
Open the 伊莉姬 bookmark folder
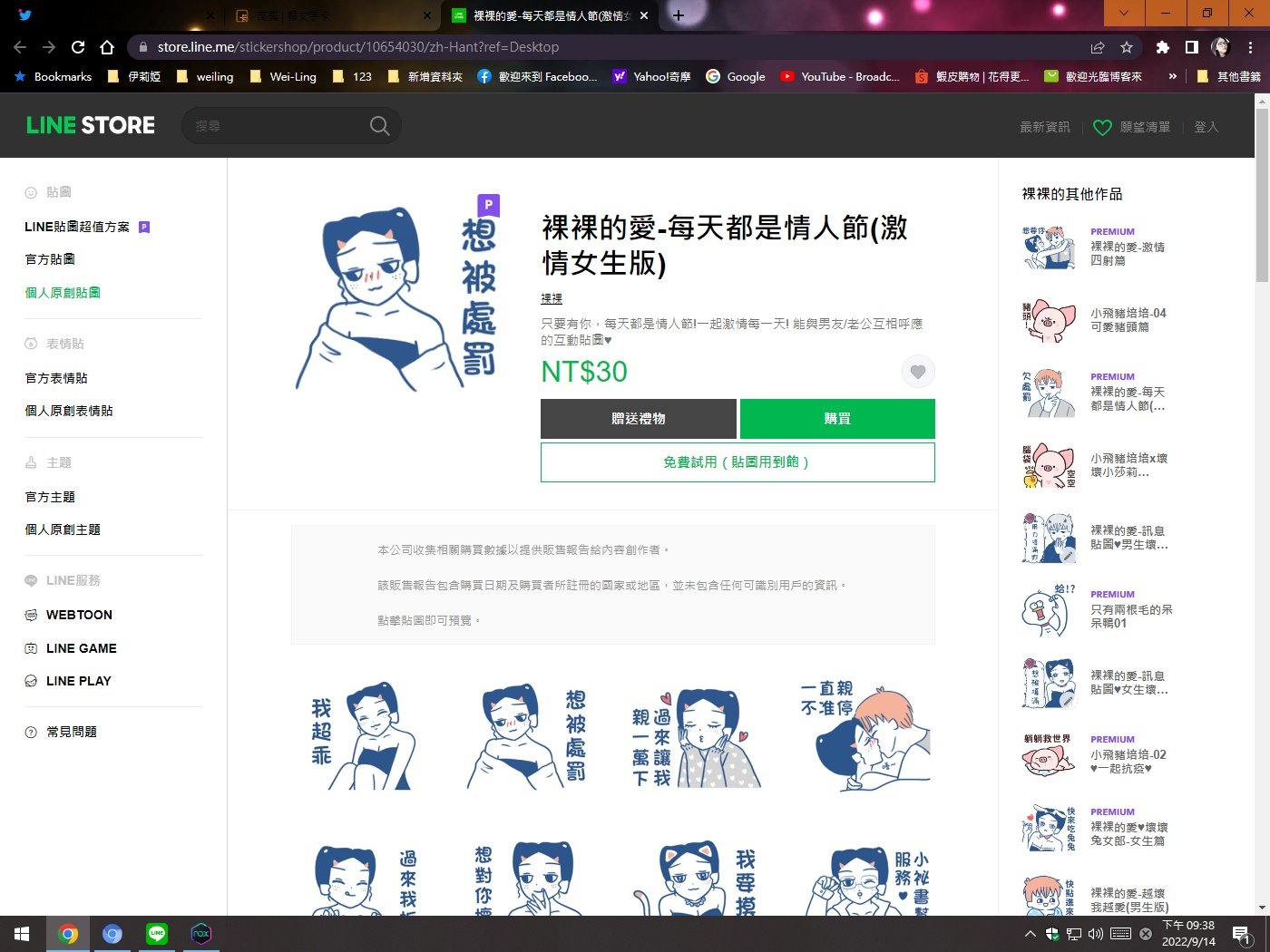(134, 77)
